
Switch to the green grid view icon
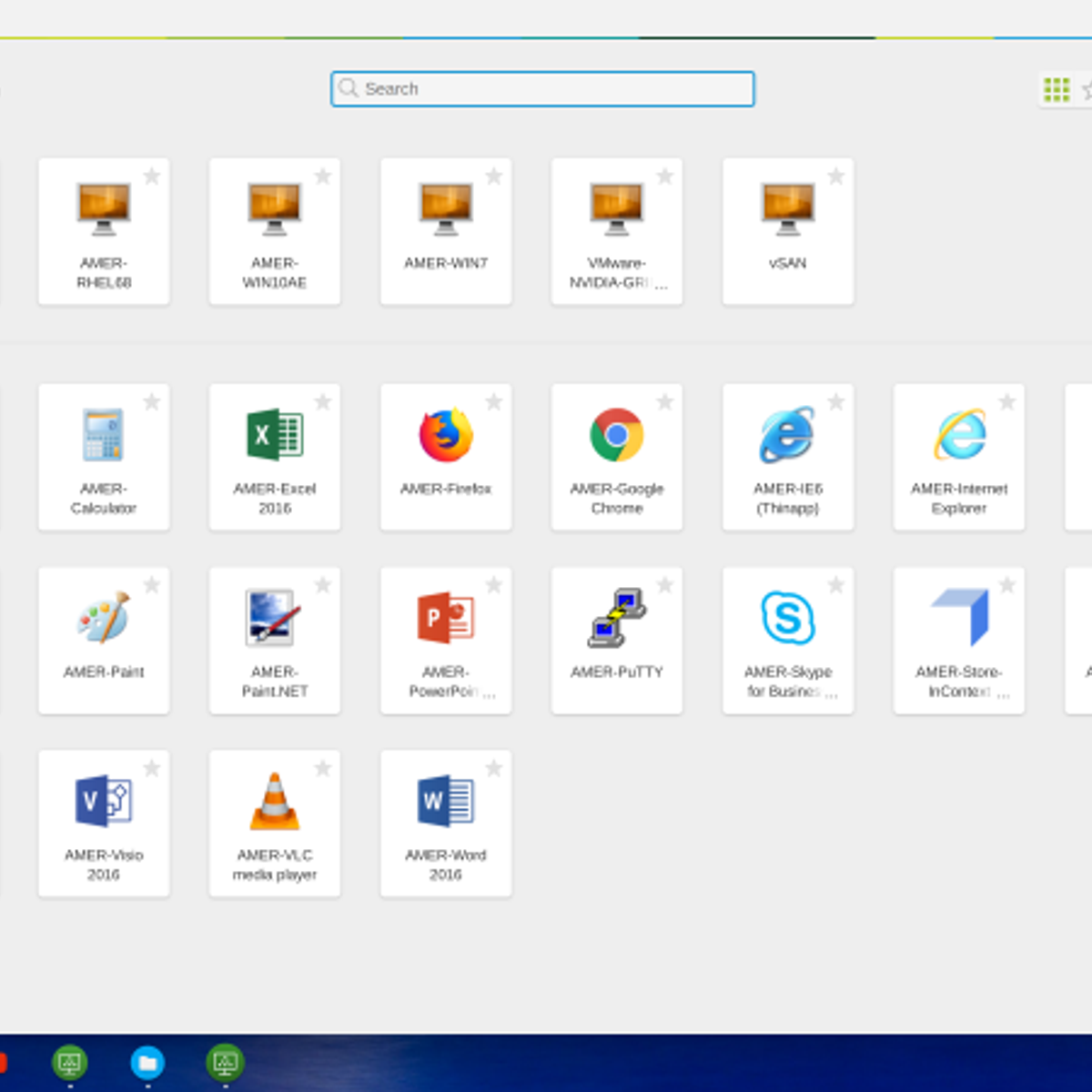[1057, 89]
